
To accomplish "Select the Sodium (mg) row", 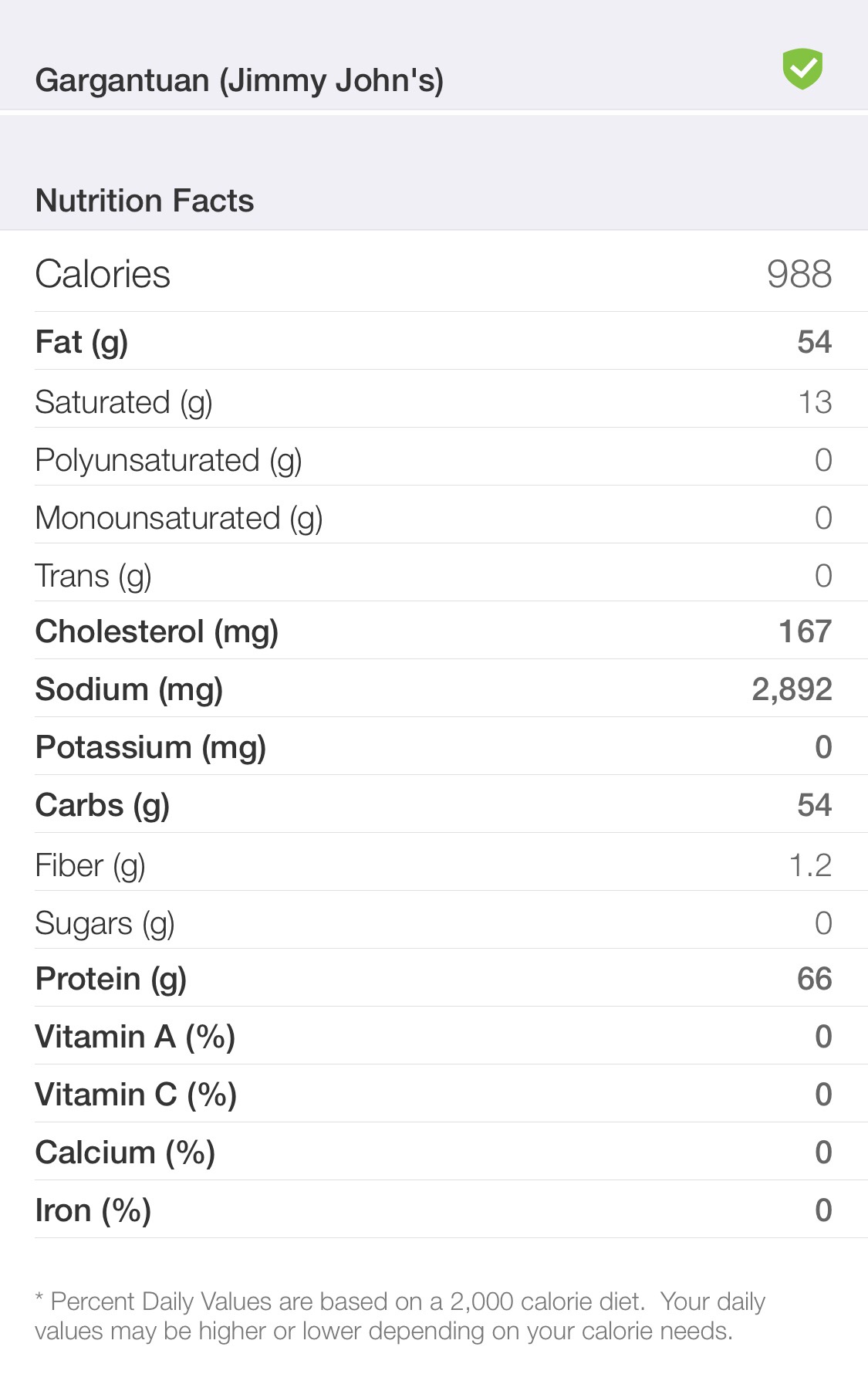I will point(434,689).
